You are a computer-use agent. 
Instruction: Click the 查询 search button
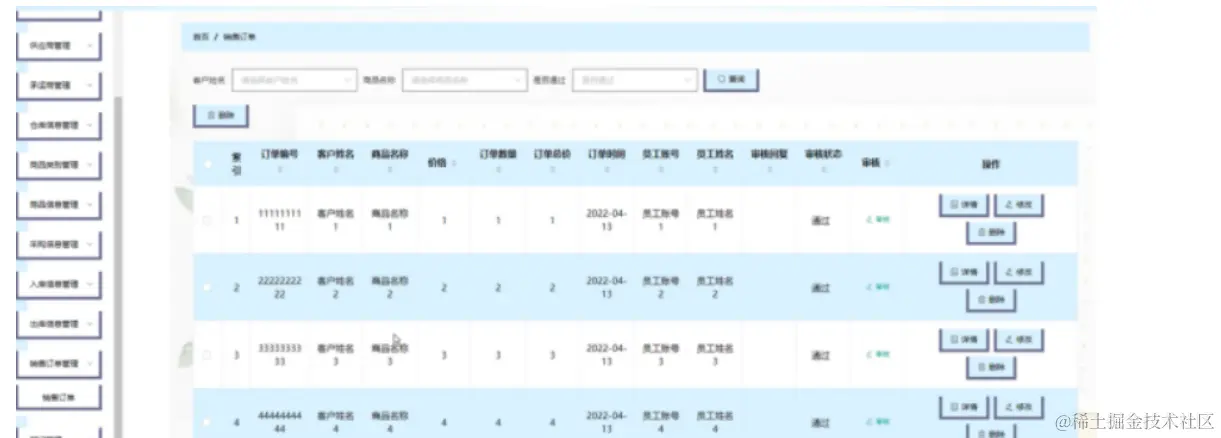tap(731, 79)
